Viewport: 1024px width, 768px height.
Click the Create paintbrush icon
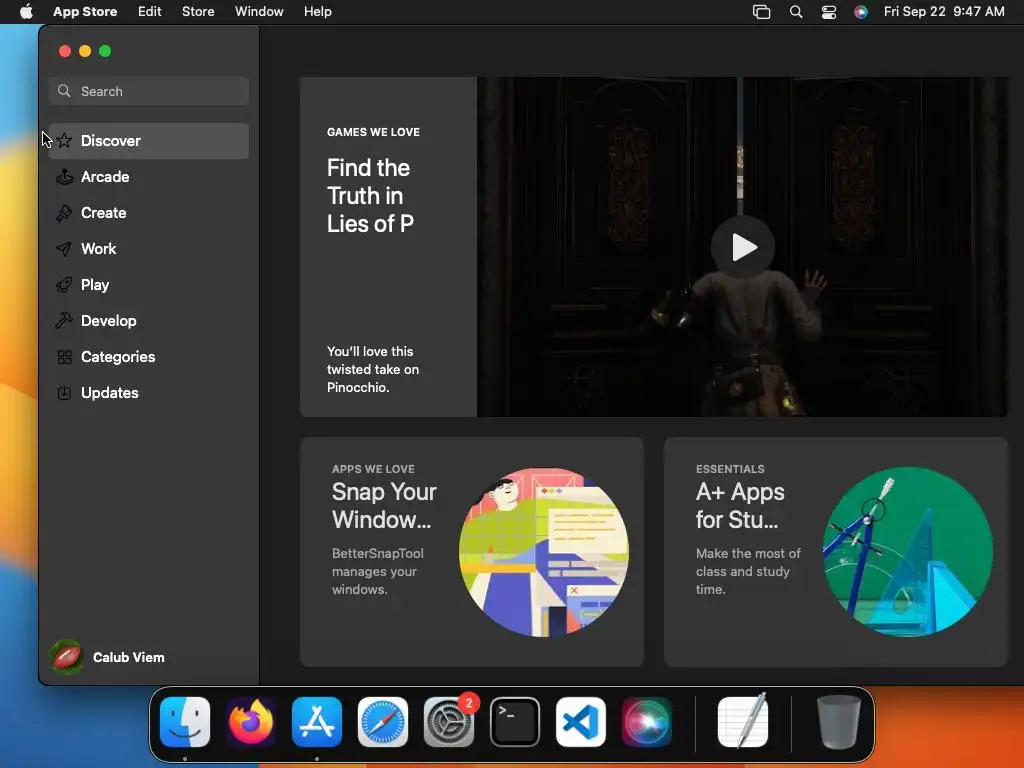[x=64, y=212]
